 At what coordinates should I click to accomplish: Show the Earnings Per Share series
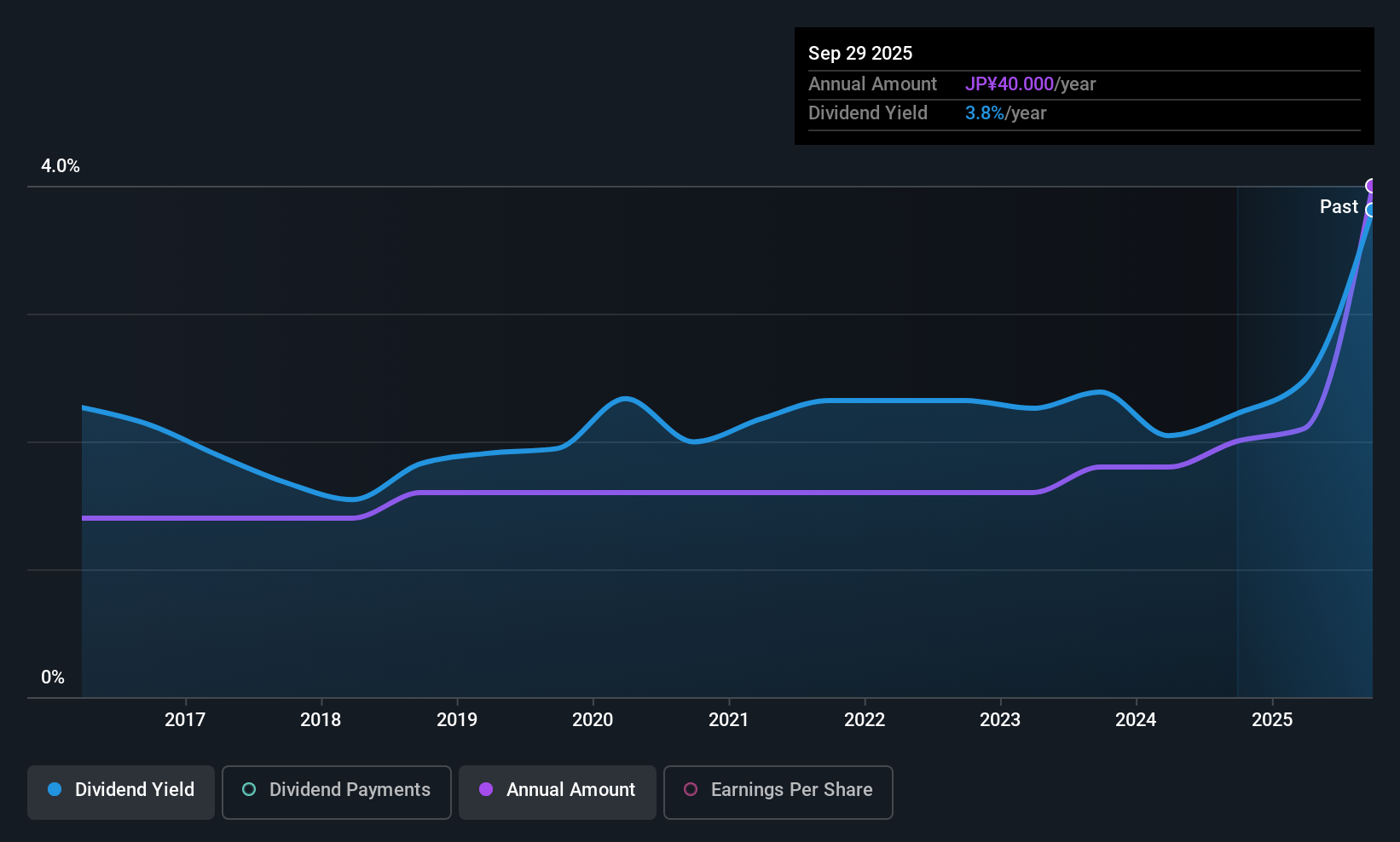point(778,792)
